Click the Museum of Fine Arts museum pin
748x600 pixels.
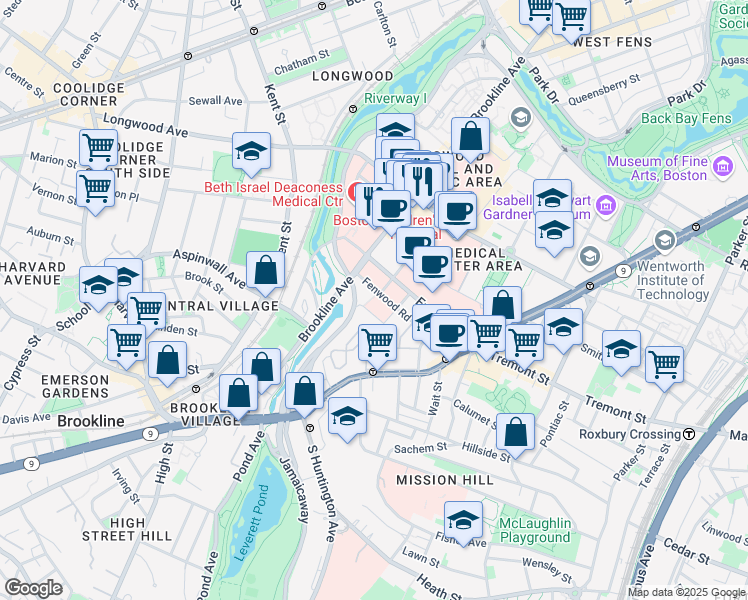[x=722, y=167]
